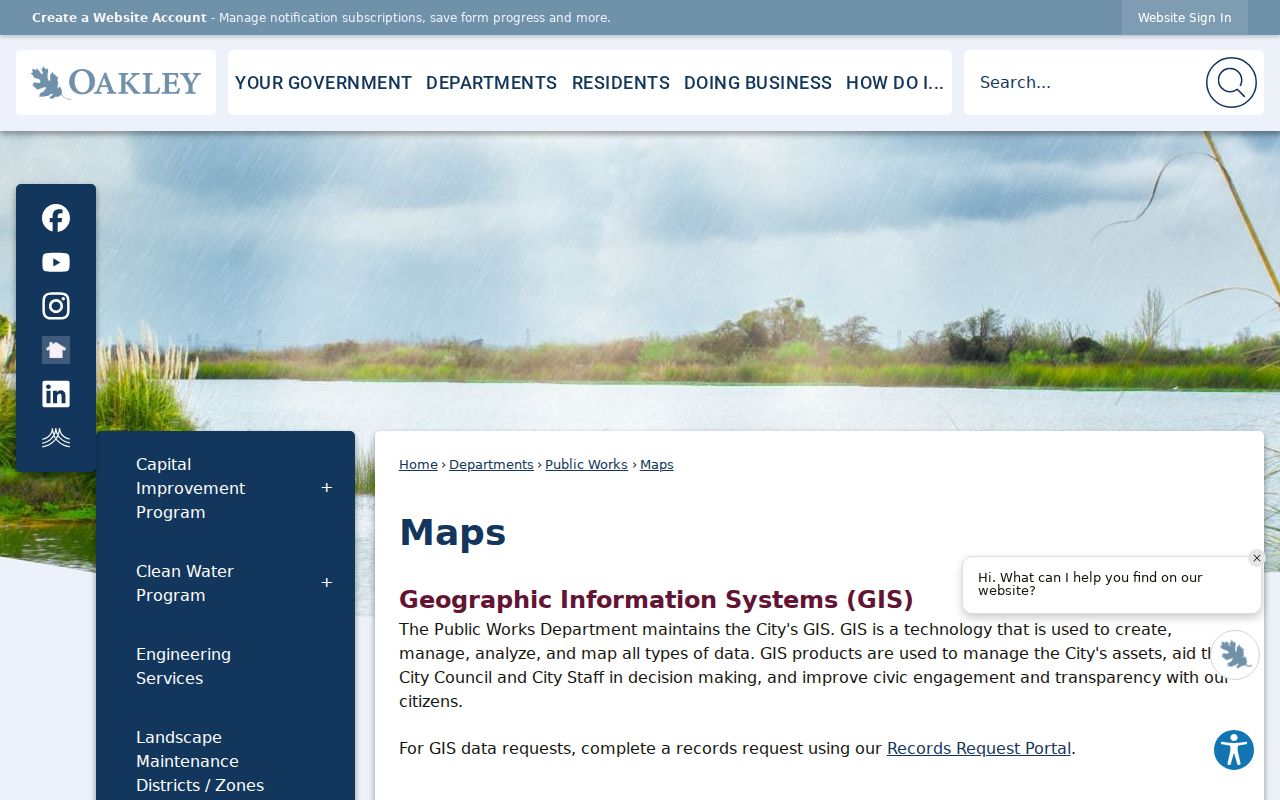The height and width of the screenshot is (800, 1280).
Task: Click into the Search field
Action: 1085,82
